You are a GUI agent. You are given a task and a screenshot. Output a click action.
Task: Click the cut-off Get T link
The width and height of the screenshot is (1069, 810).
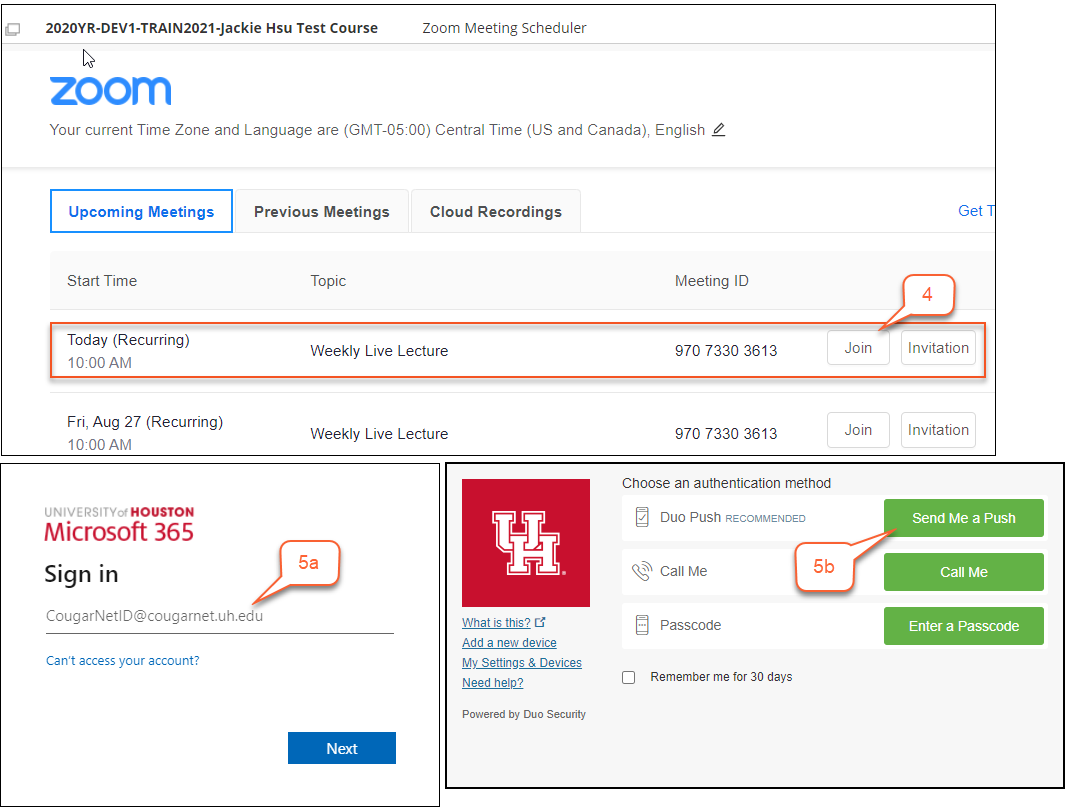click(976, 211)
